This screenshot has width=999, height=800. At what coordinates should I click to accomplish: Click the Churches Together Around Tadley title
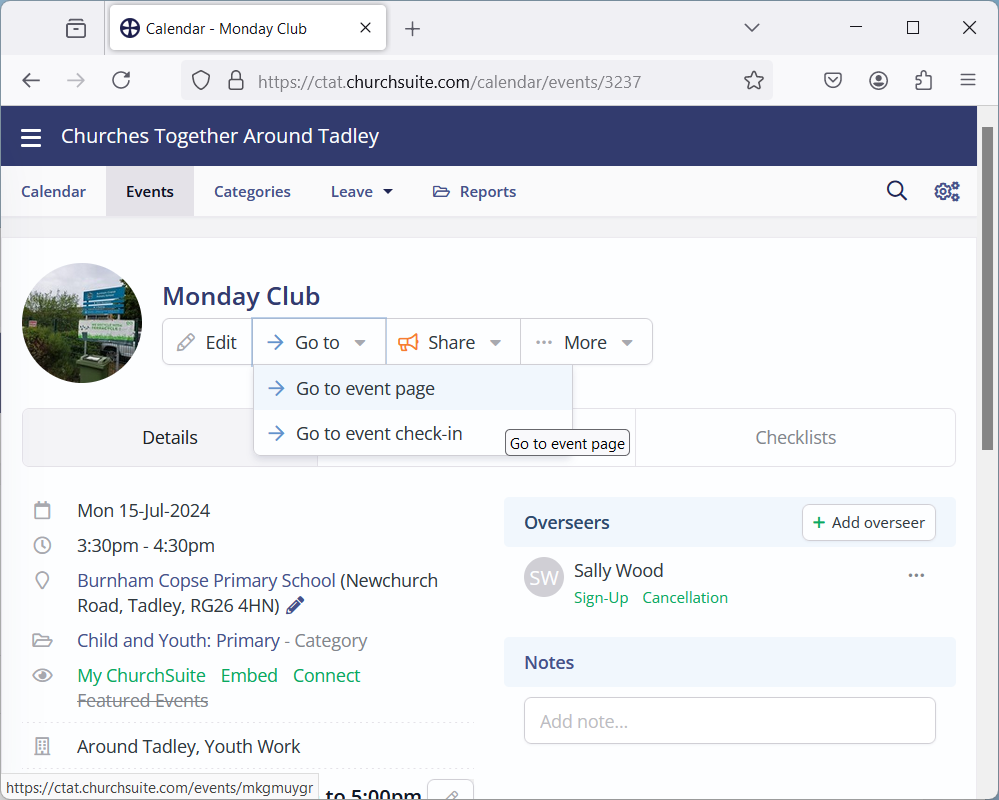click(220, 136)
